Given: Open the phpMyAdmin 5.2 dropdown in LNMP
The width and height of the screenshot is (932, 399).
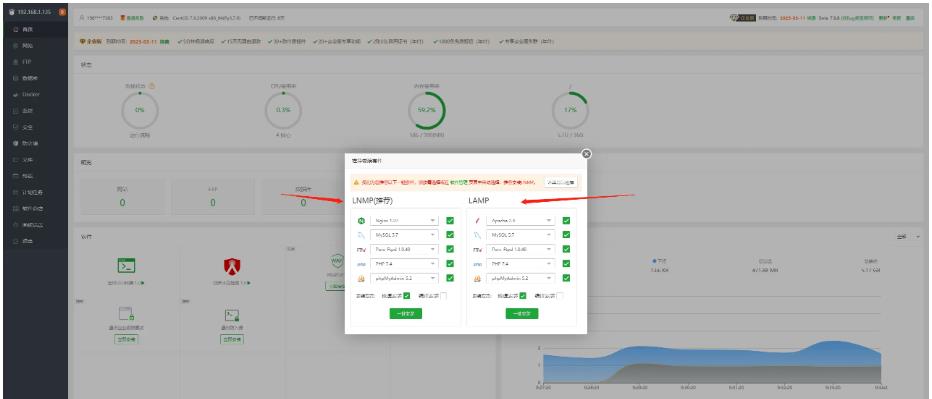Looking at the screenshot, I should pyautogui.click(x=404, y=278).
